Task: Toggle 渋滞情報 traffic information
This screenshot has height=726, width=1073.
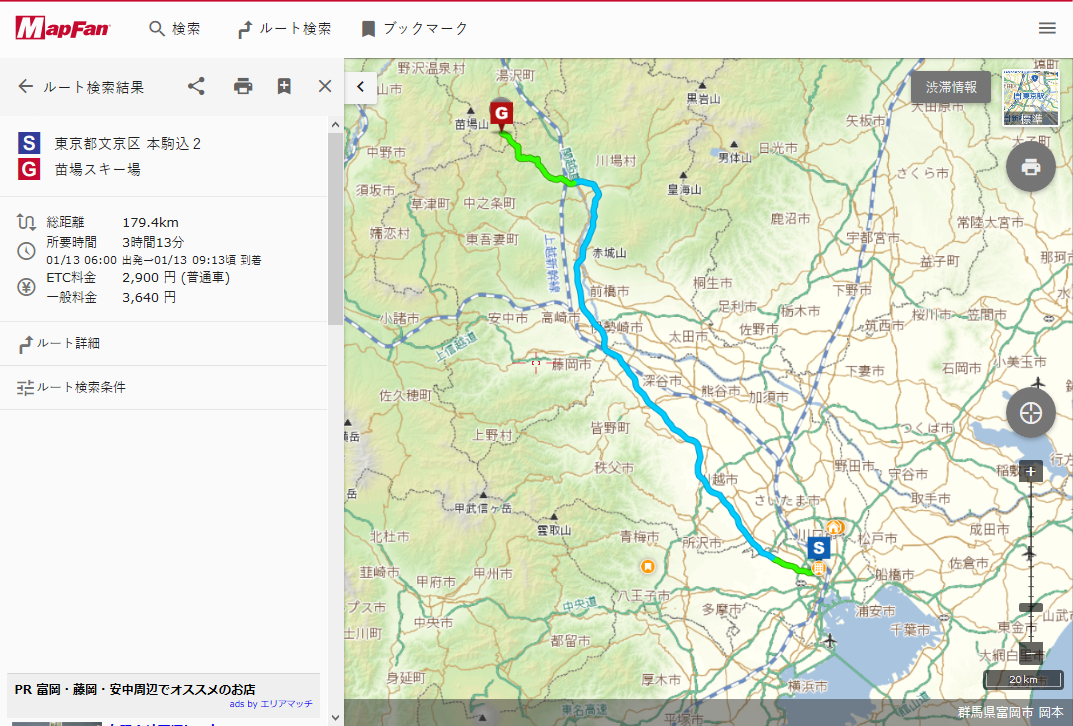Action: 951,87
